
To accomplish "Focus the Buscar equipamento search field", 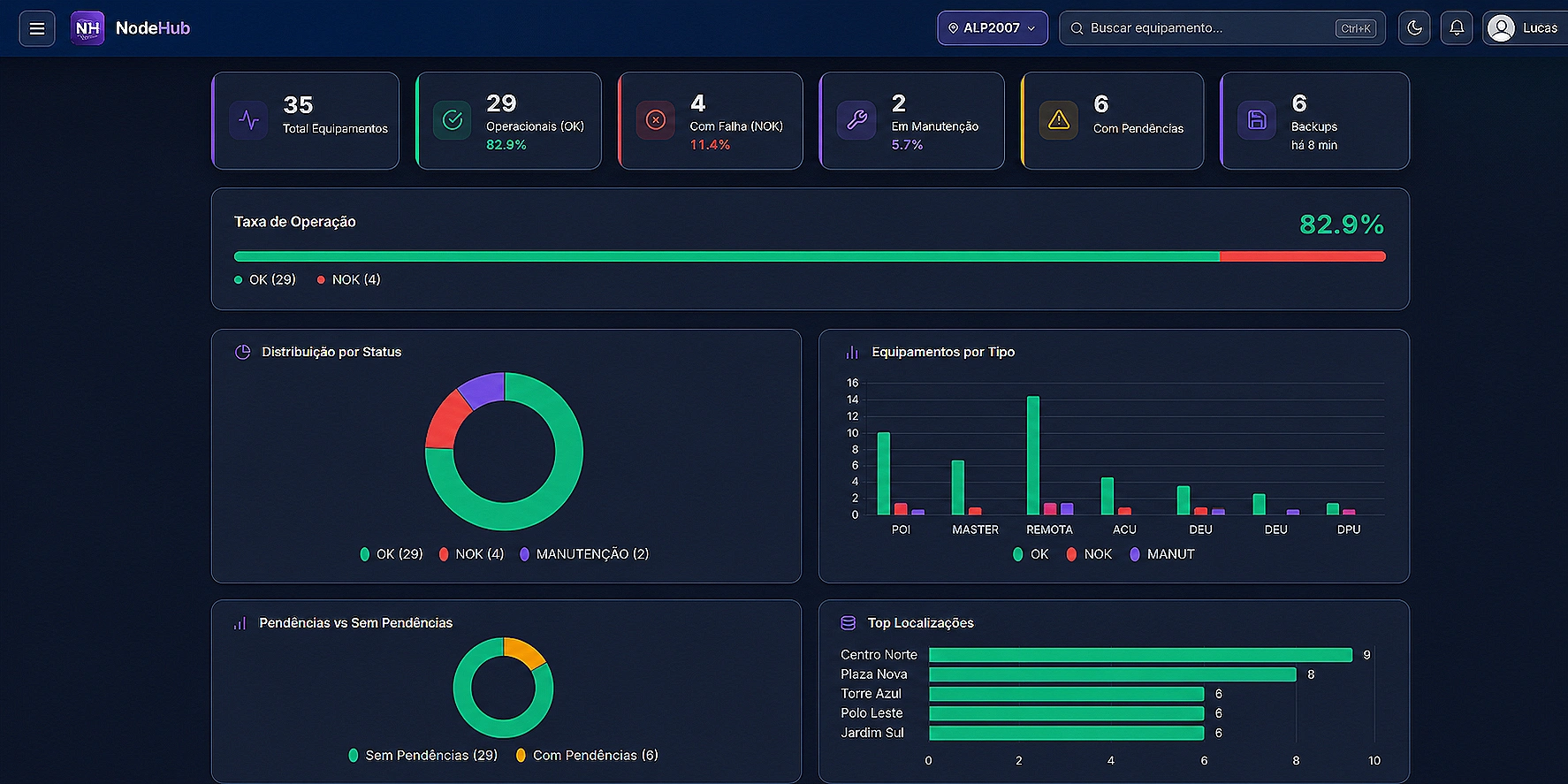I will click(1222, 28).
